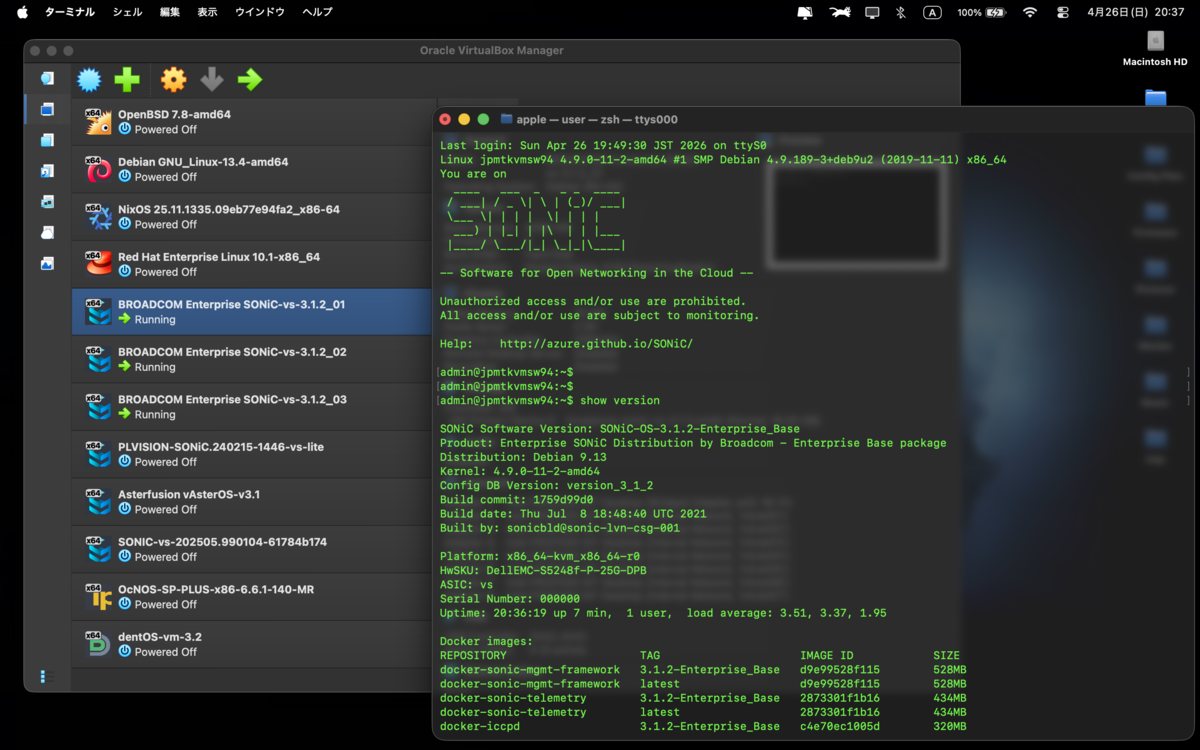Open the 編集 menu
Image resolution: width=1200 pixels, height=750 pixels.
(x=170, y=12)
